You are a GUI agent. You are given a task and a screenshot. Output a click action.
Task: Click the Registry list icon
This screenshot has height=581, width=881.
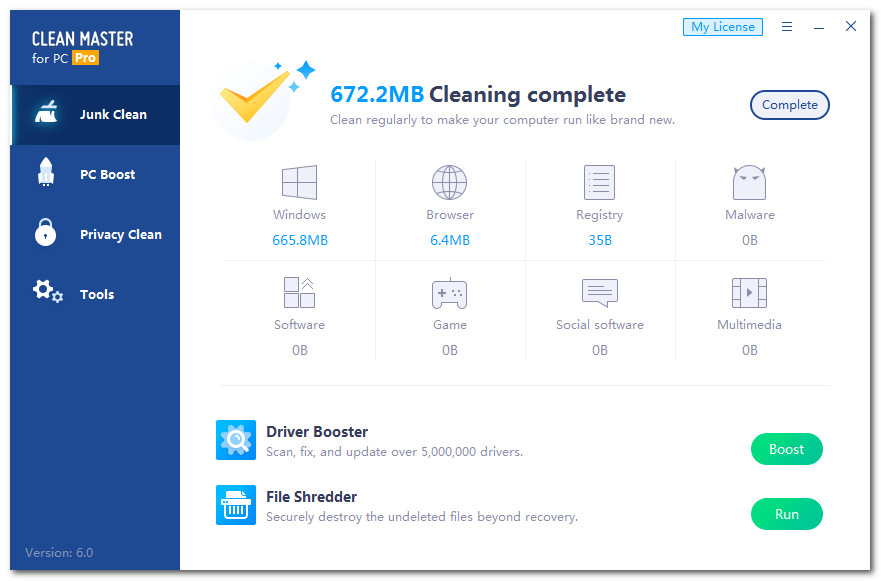coord(600,182)
